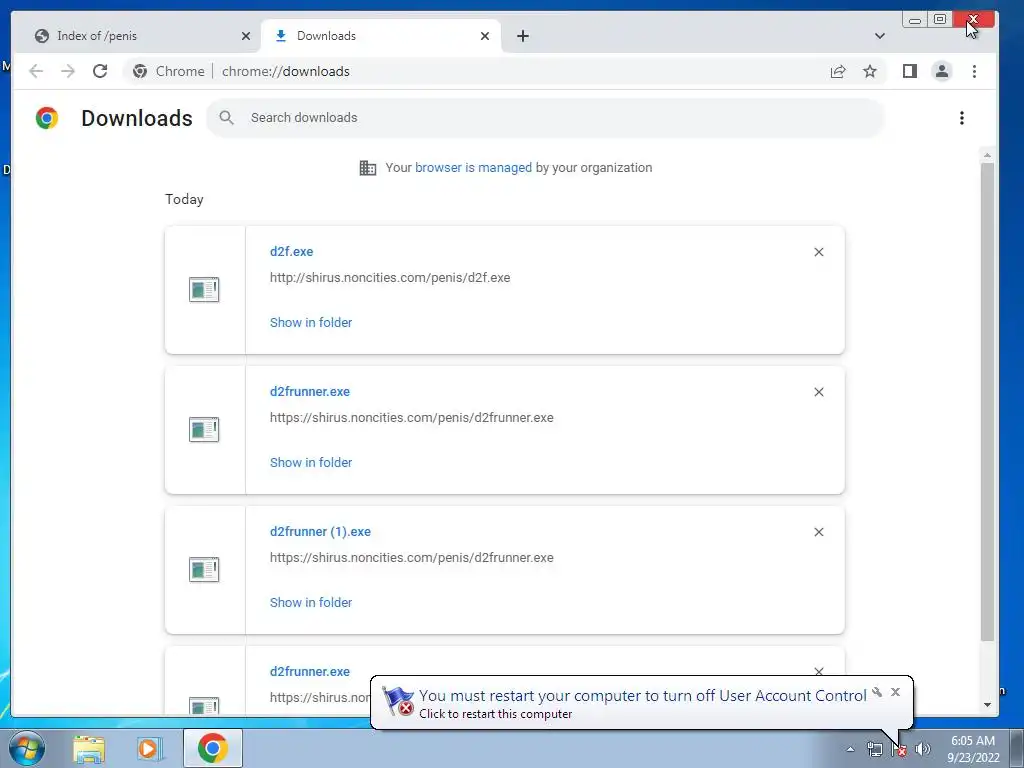Image resolution: width=1024 pixels, height=768 pixels.
Task: Close the Downloads tab
Action: [x=485, y=36]
